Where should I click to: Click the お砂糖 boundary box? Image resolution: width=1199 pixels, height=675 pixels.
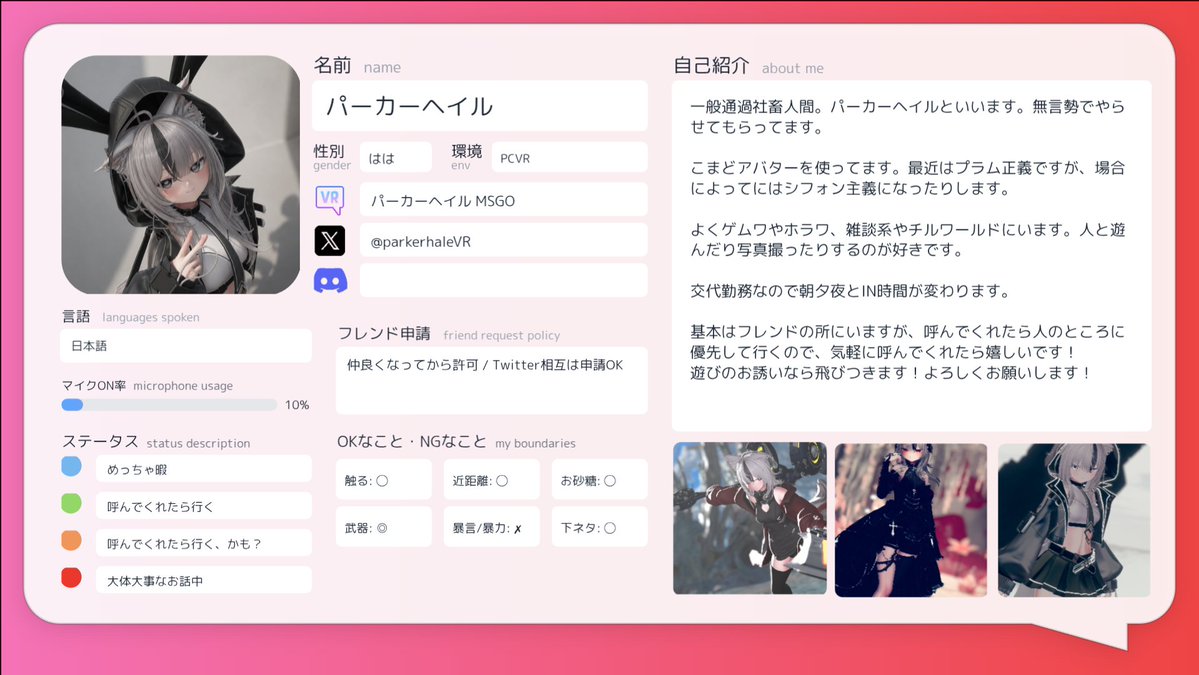600,480
